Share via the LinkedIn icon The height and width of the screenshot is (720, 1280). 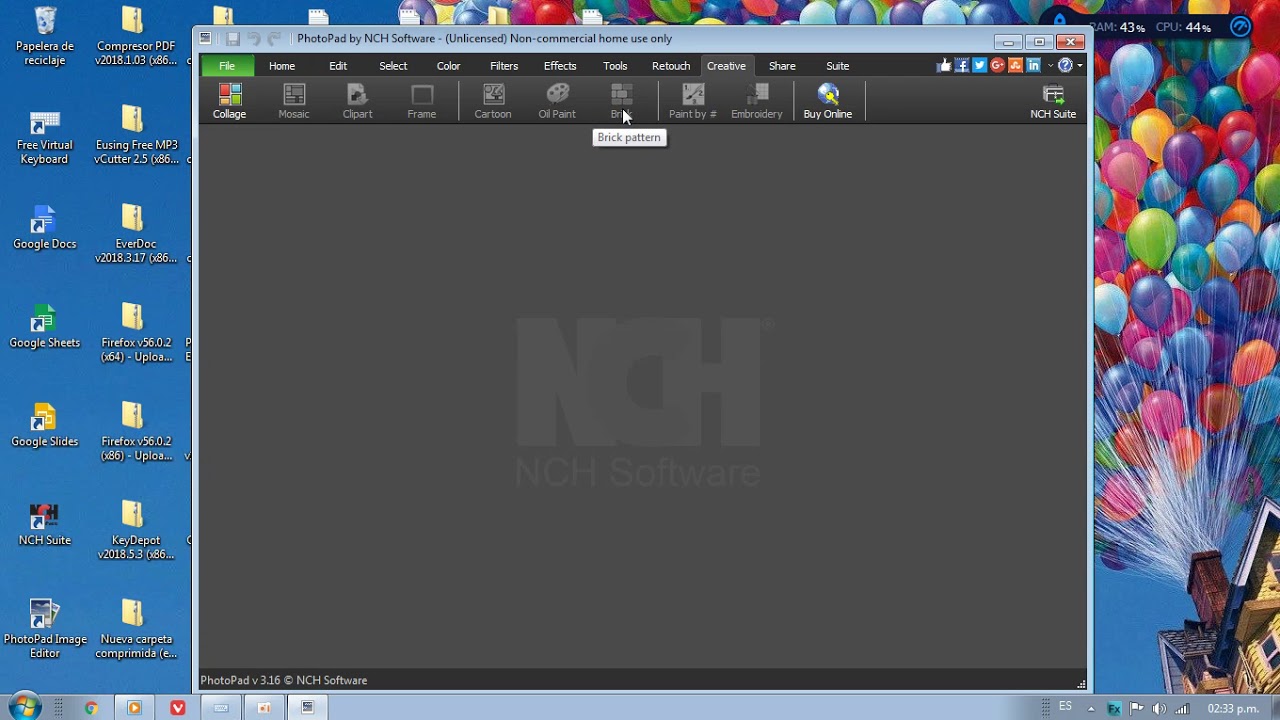(1034, 65)
